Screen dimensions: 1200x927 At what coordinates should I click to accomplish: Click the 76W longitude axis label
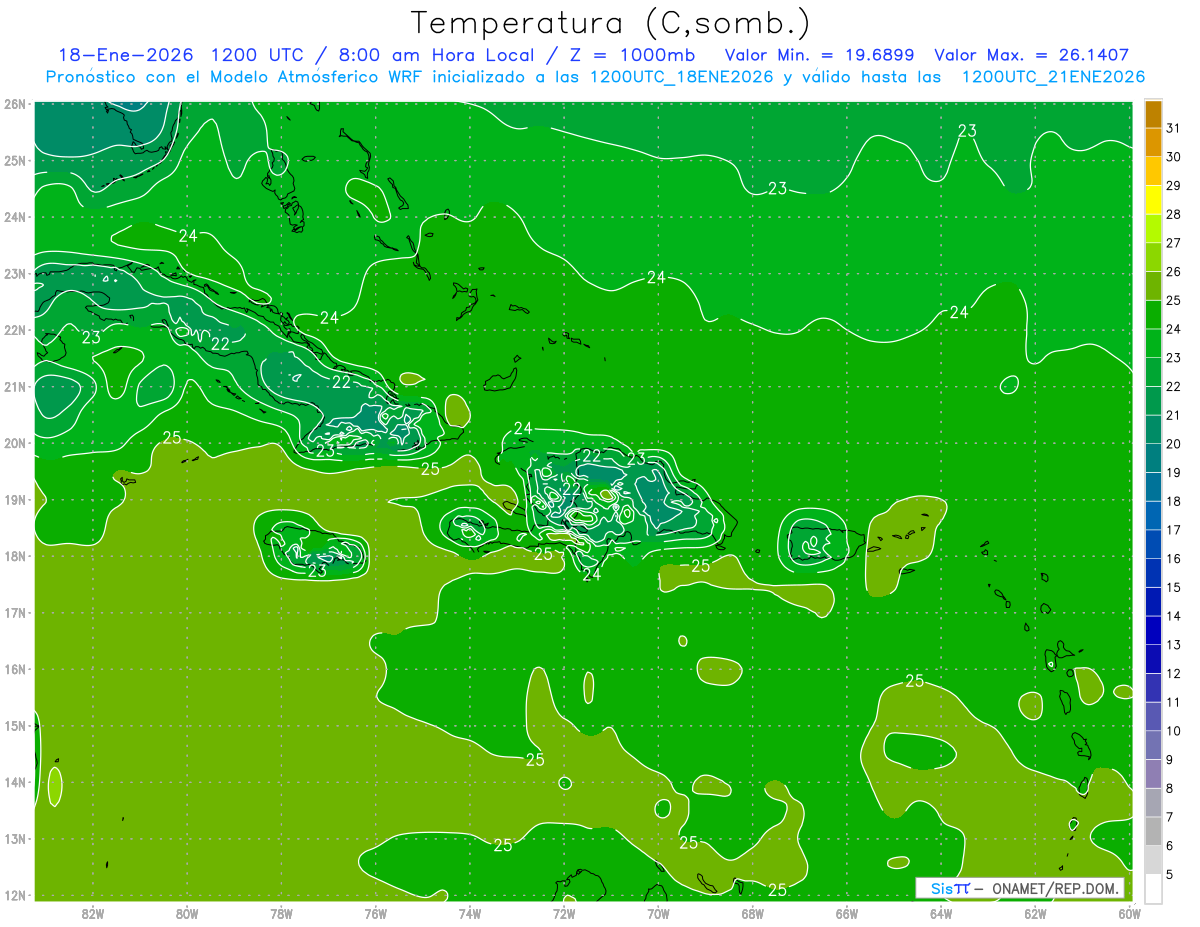[375, 913]
